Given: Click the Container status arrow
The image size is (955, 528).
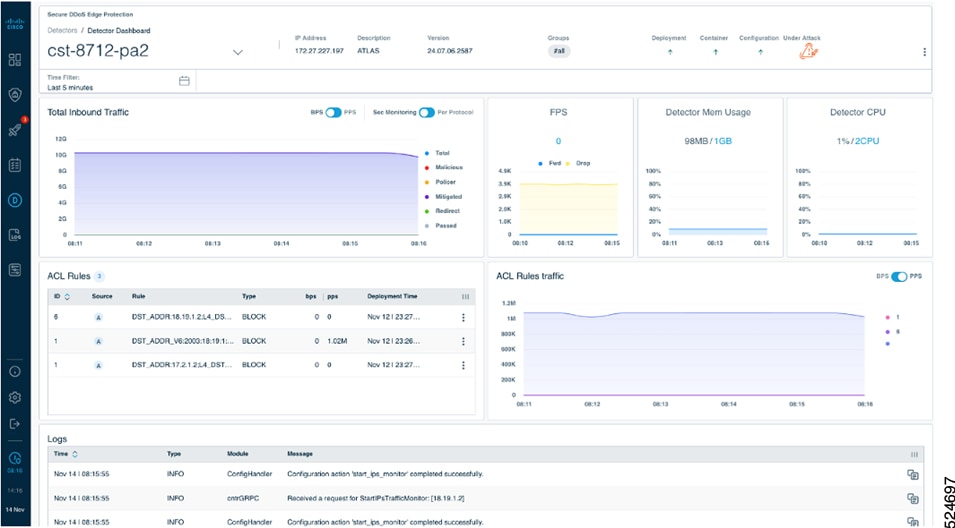Looking at the screenshot, I should (x=715, y=52).
